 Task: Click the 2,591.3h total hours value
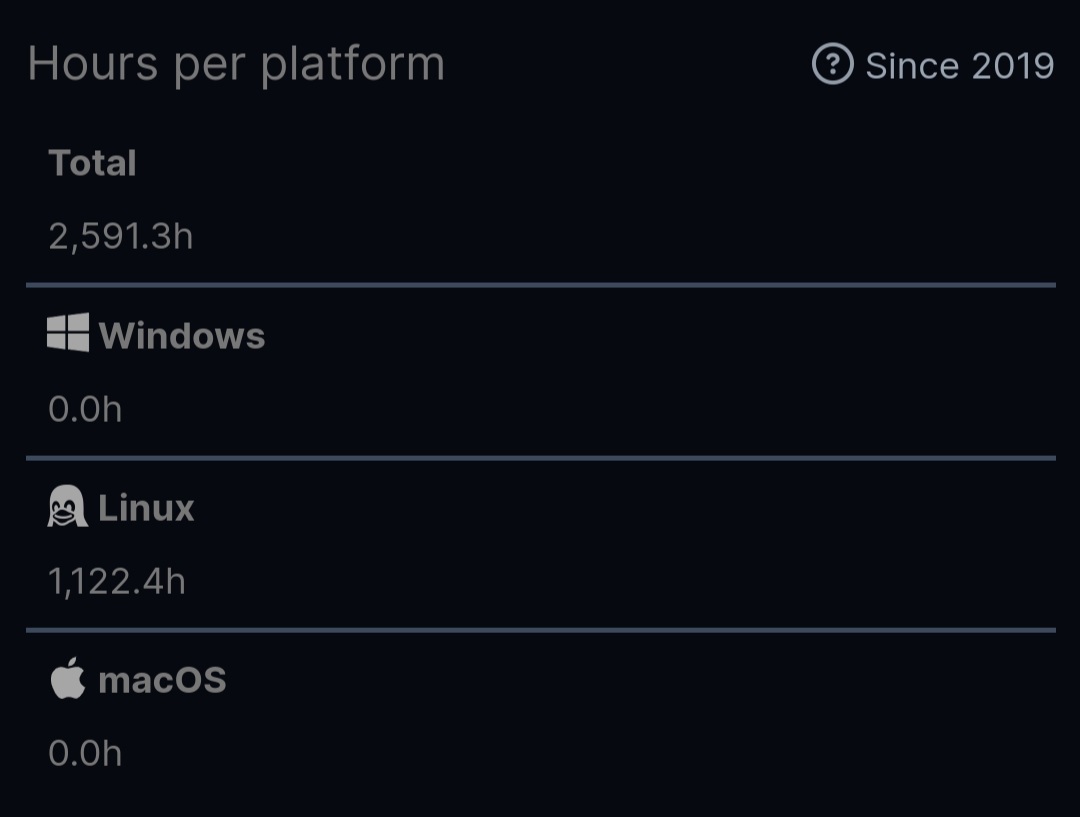[121, 236]
